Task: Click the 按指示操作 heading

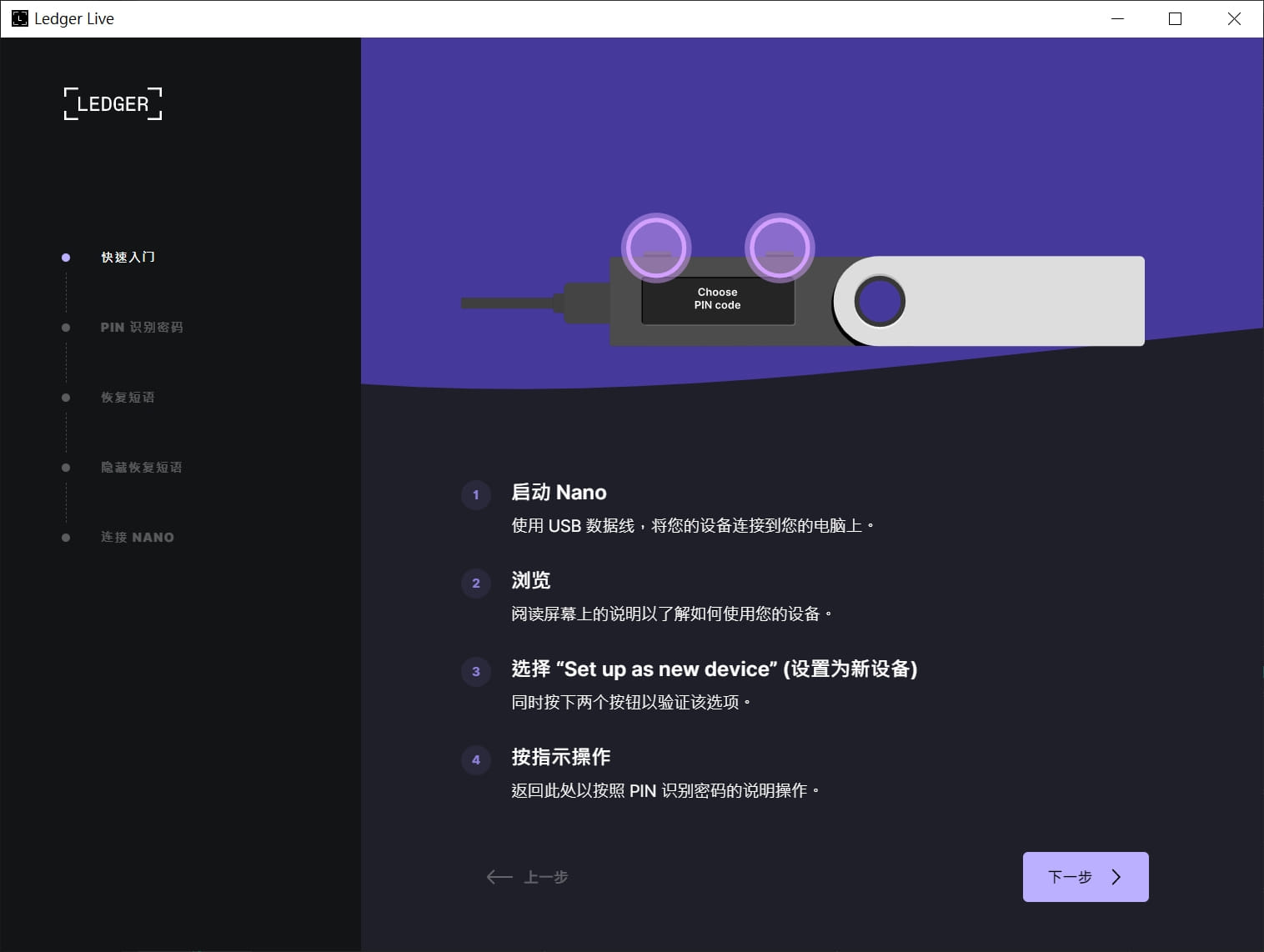Action: point(561,758)
